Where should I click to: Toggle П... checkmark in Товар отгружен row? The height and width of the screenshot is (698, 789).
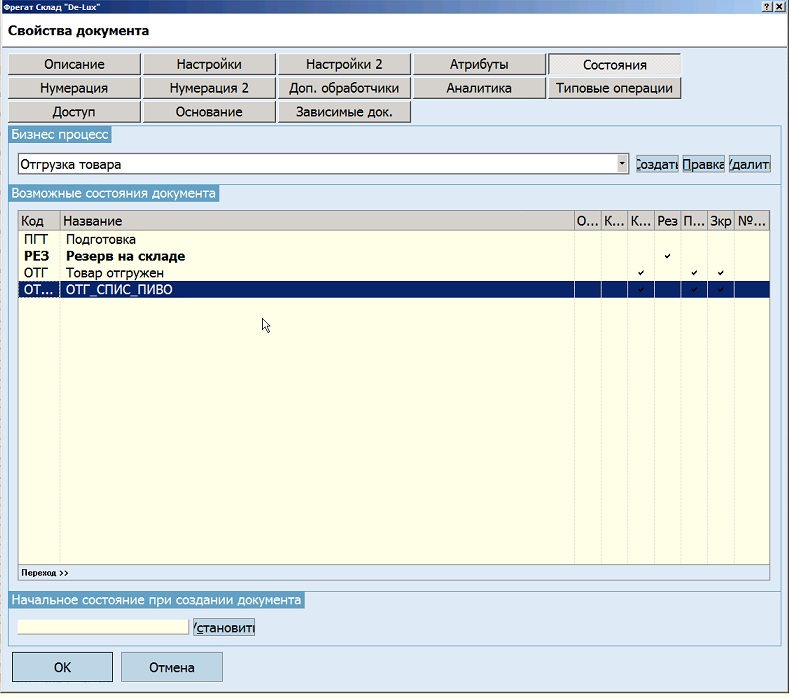tap(694, 273)
